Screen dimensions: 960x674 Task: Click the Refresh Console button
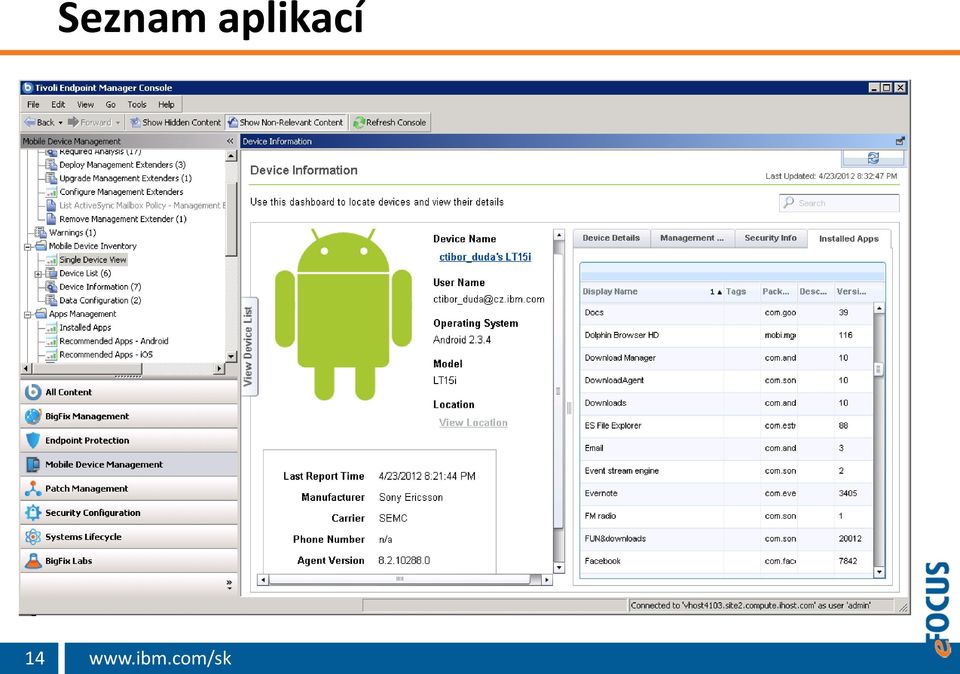(x=390, y=122)
